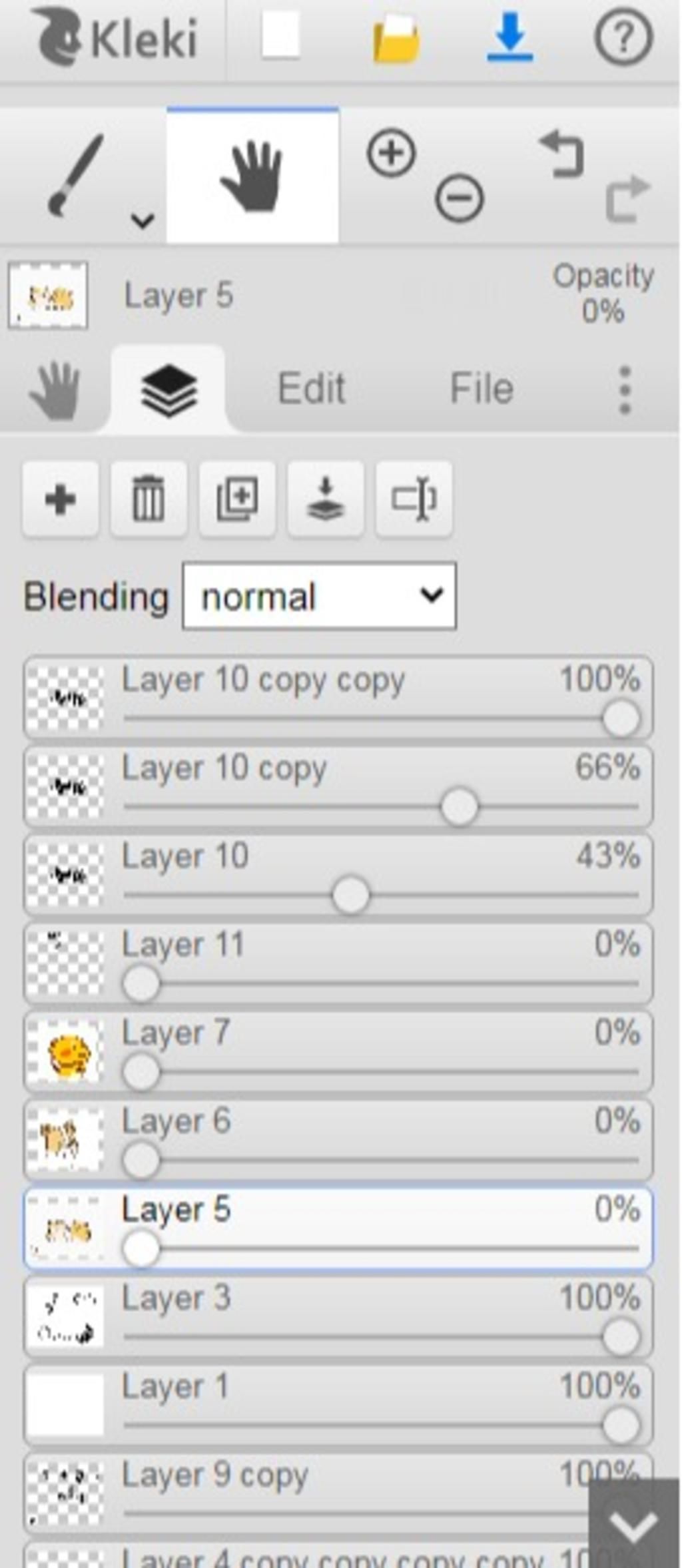Screen dimensions: 682x1568
Task: Open the three-dot more options menu
Action: pos(625,390)
